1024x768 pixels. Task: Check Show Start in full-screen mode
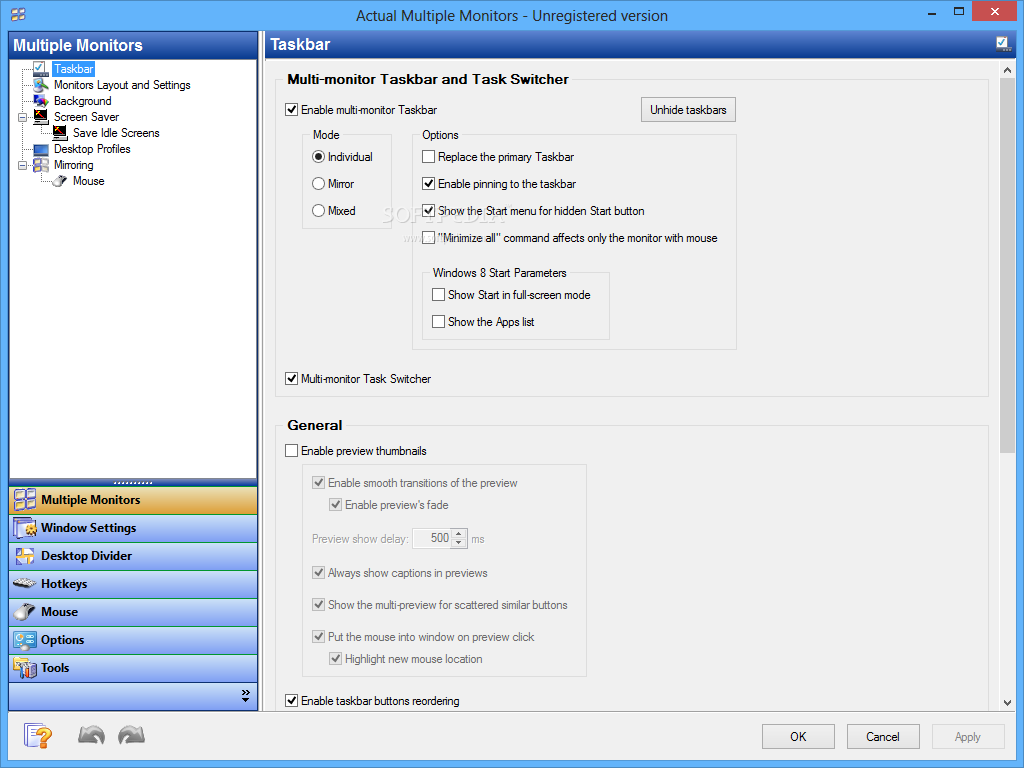click(439, 295)
